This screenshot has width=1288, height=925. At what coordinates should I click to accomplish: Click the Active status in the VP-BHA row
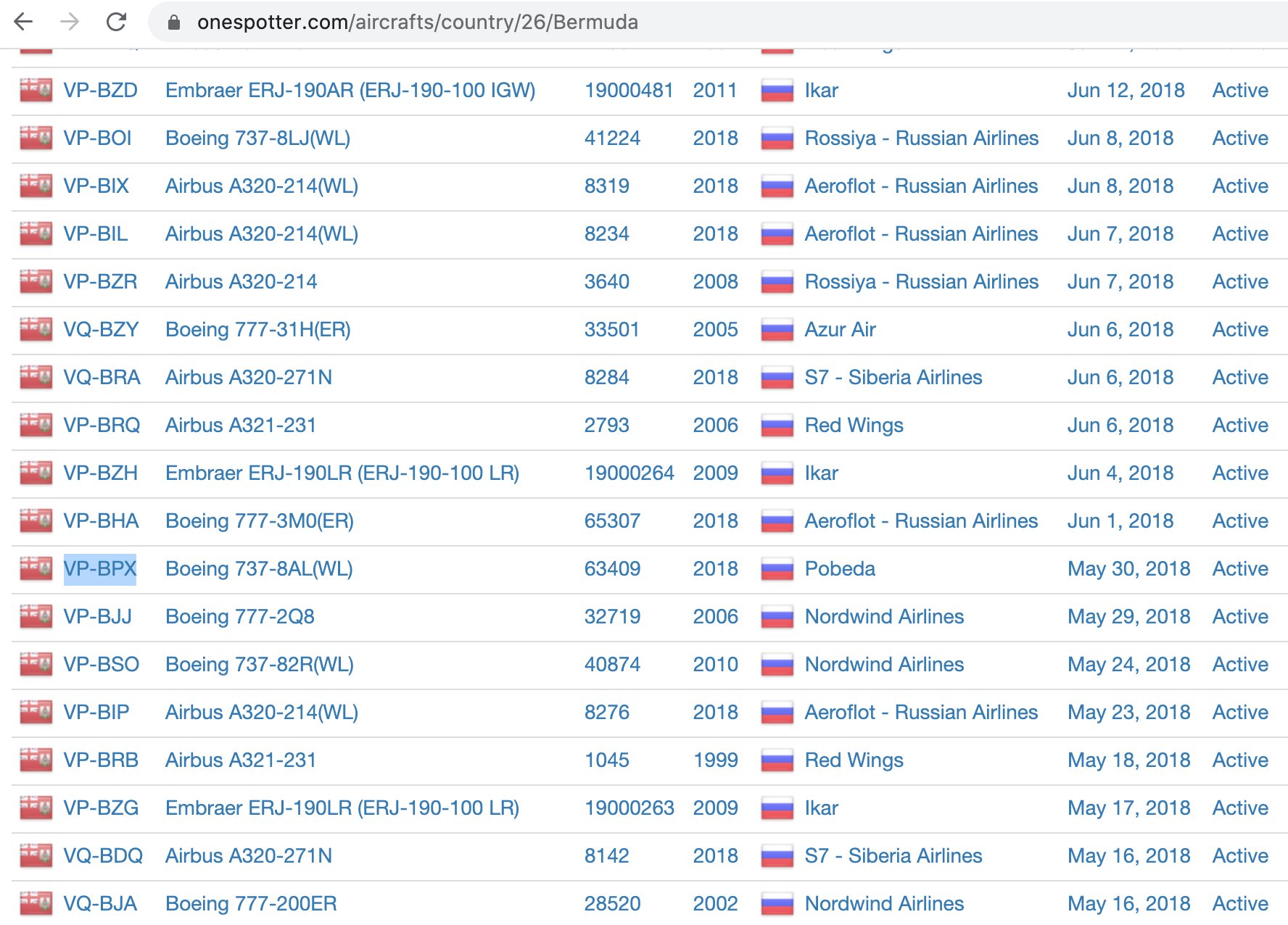point(1240,521)
